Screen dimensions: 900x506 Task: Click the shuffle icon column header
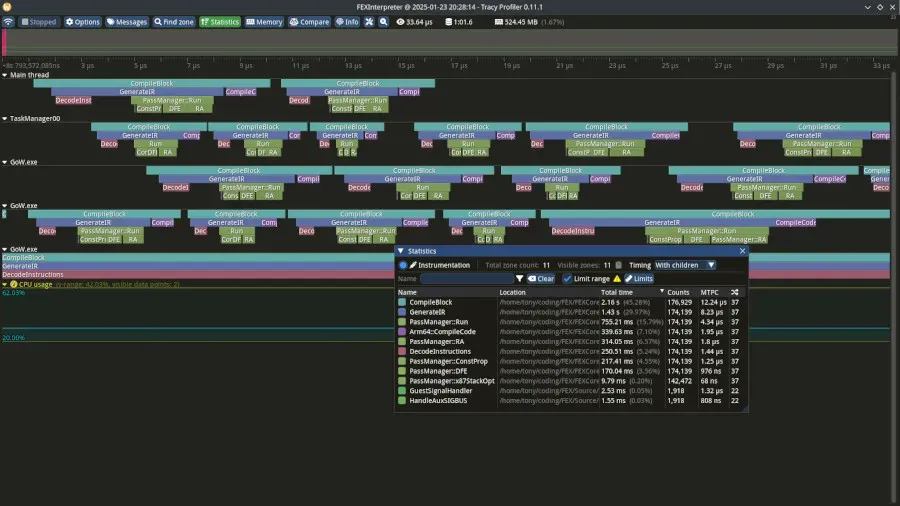(735, 292)
